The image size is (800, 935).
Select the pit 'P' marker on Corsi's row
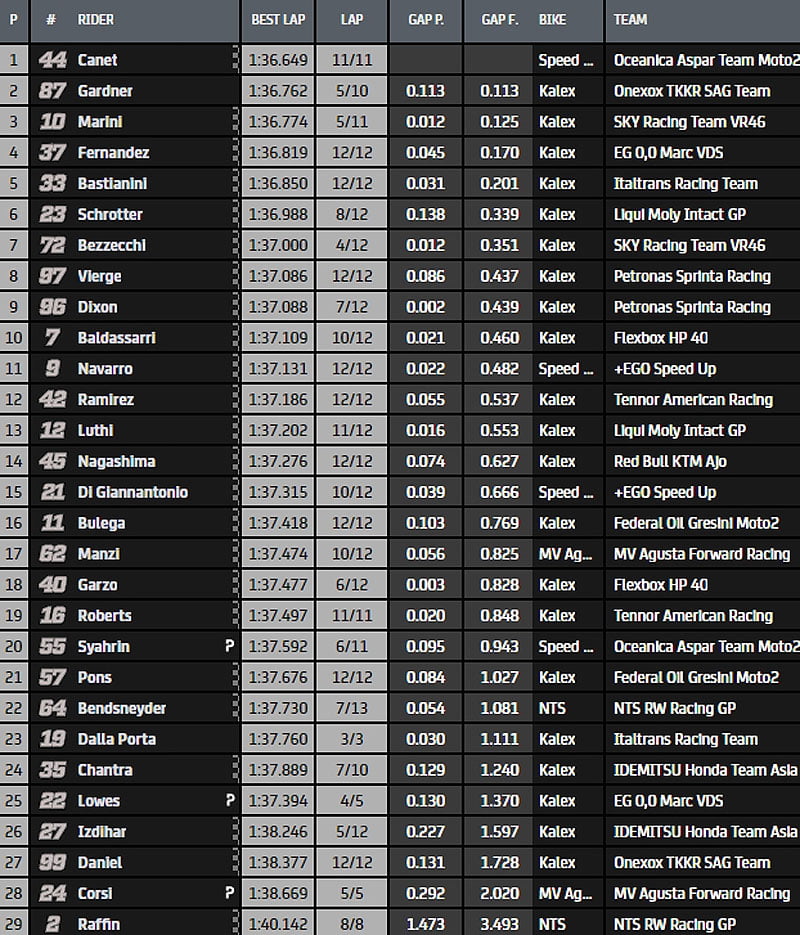[229, 893]
